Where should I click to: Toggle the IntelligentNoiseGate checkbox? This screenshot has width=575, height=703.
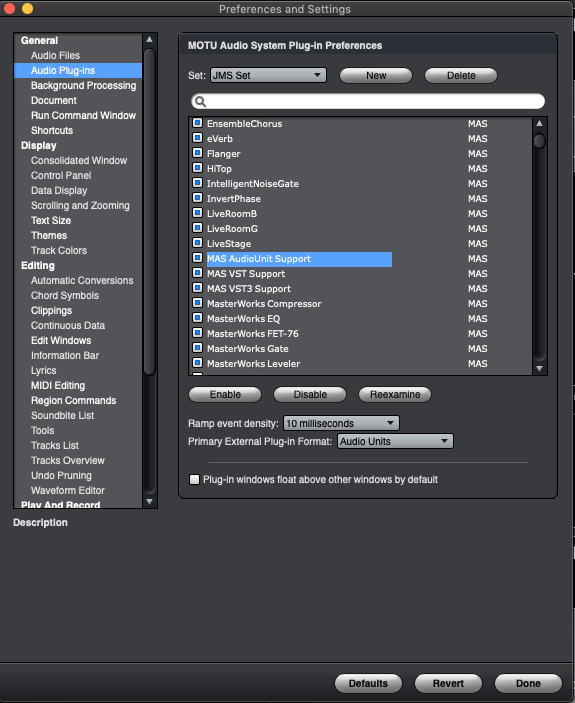click(x=197, y=183)
